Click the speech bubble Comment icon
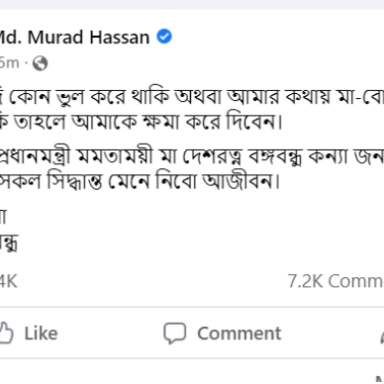The height and width of the screenshot is (384, 384). pos(175,333)
